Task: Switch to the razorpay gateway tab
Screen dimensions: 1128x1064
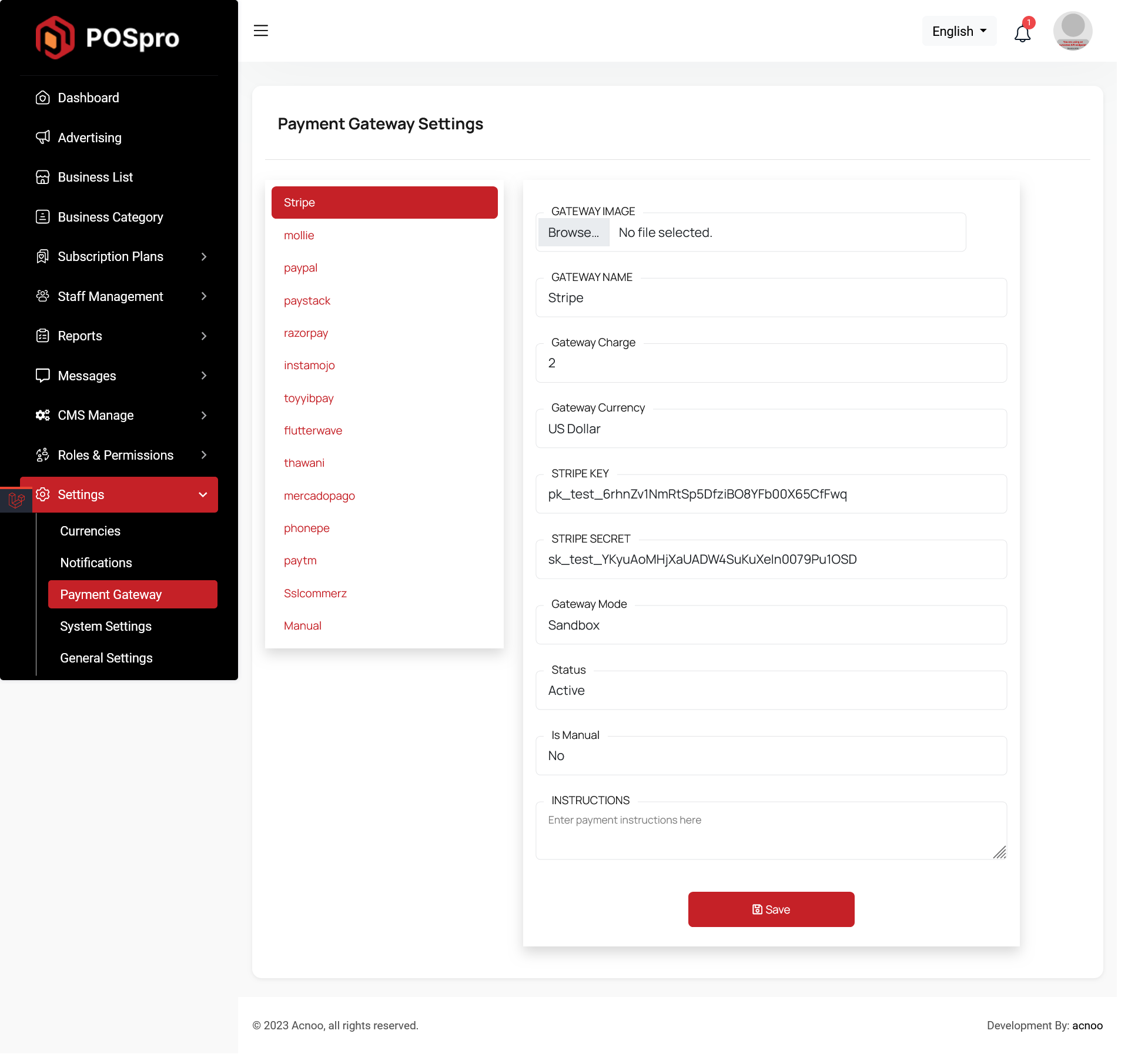Action: pos(306,333)
